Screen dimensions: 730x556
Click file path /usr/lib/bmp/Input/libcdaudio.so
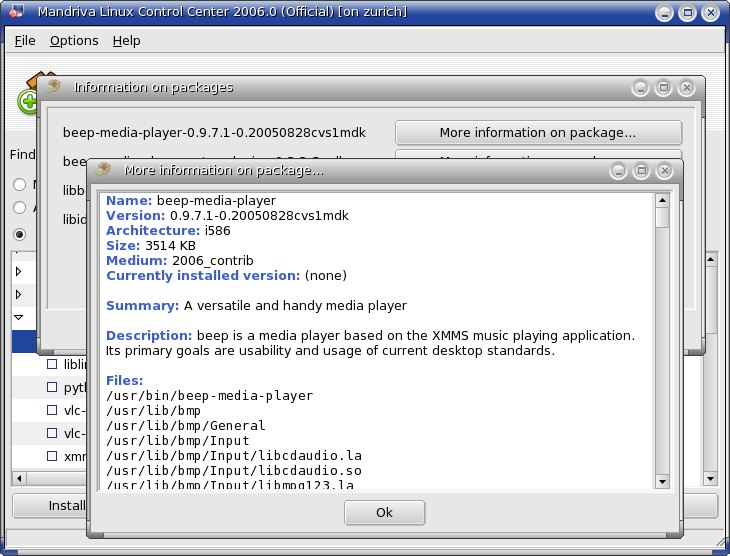[234, 470]
